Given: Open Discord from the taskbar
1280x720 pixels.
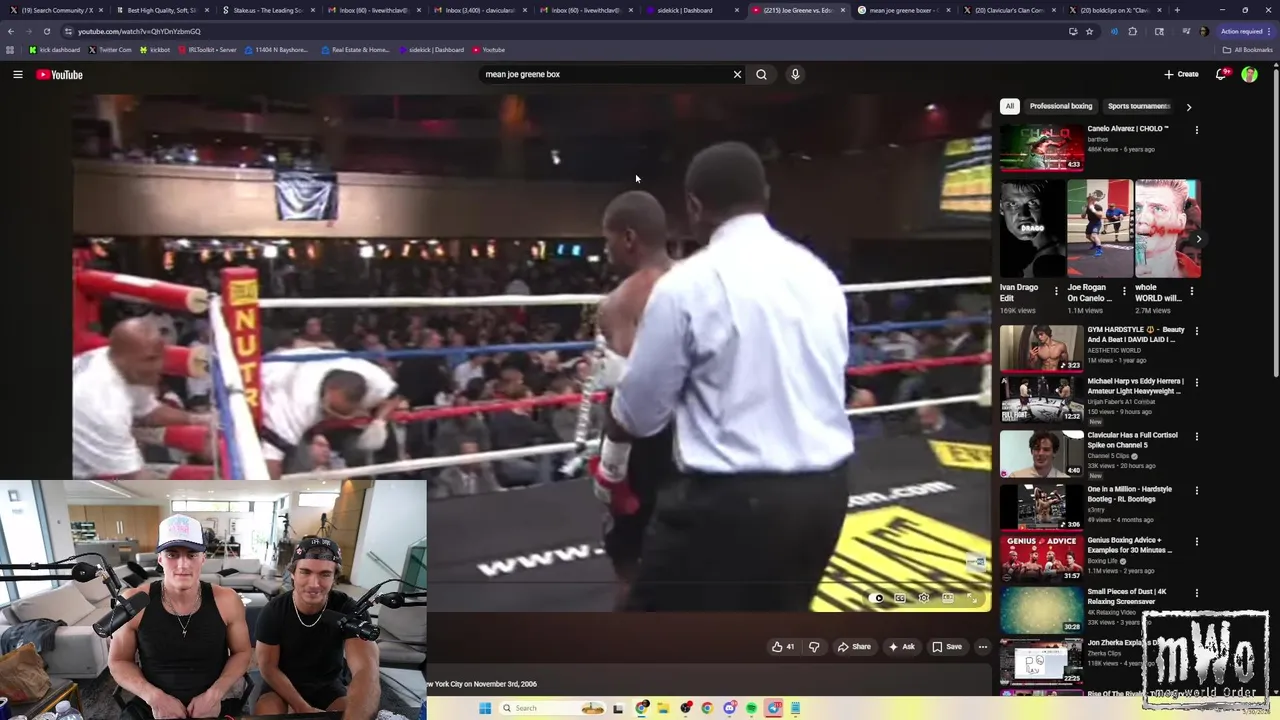Looking at the screenshot, I should point(729,708).
